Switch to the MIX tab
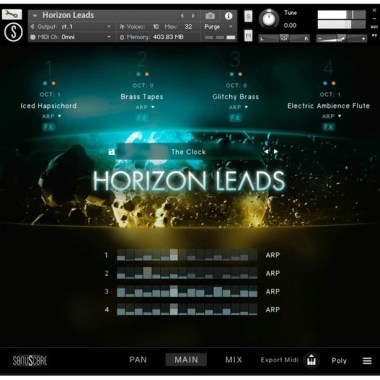The image size is (380, 380). [x=233, y=360]
